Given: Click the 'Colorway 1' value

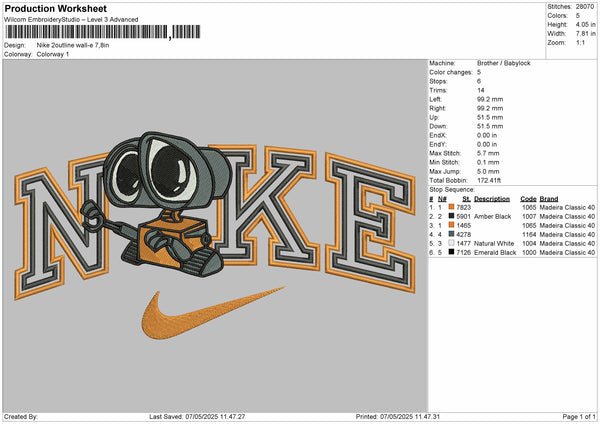Looking at the screenshot, I should coord(53,54).
